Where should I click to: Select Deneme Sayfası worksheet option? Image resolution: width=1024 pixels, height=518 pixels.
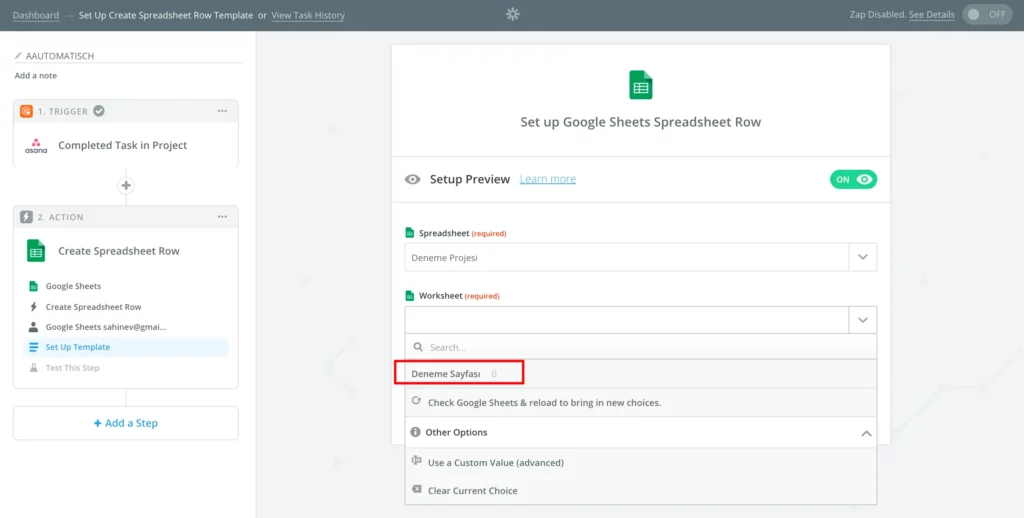tap(641, 374)
